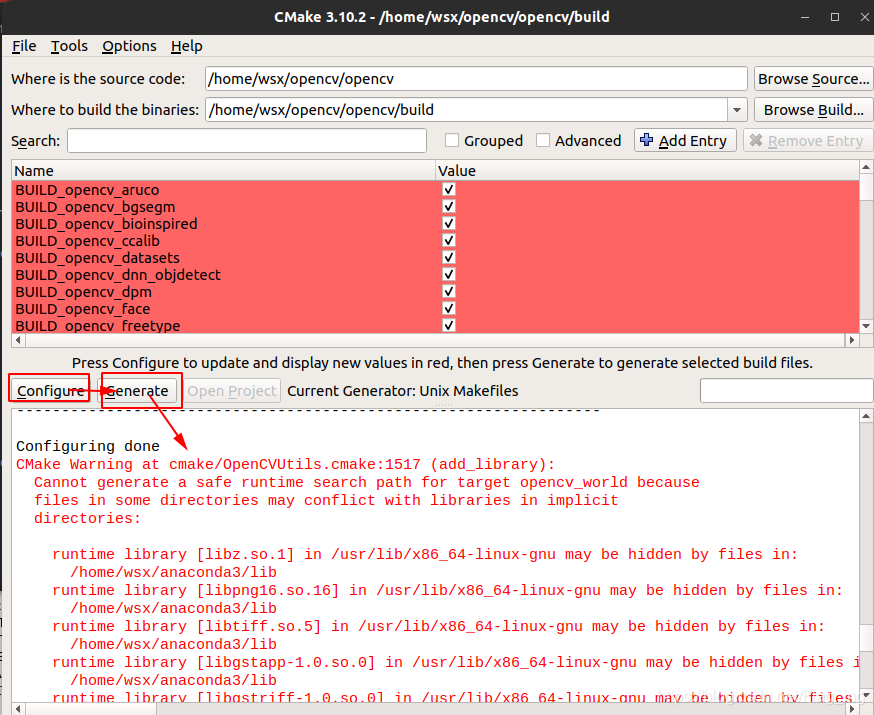Screen dimensions: 874x715
Task: Click the CMake Warning at OpenCVUtils.cmake line
Action: (285, 464)
